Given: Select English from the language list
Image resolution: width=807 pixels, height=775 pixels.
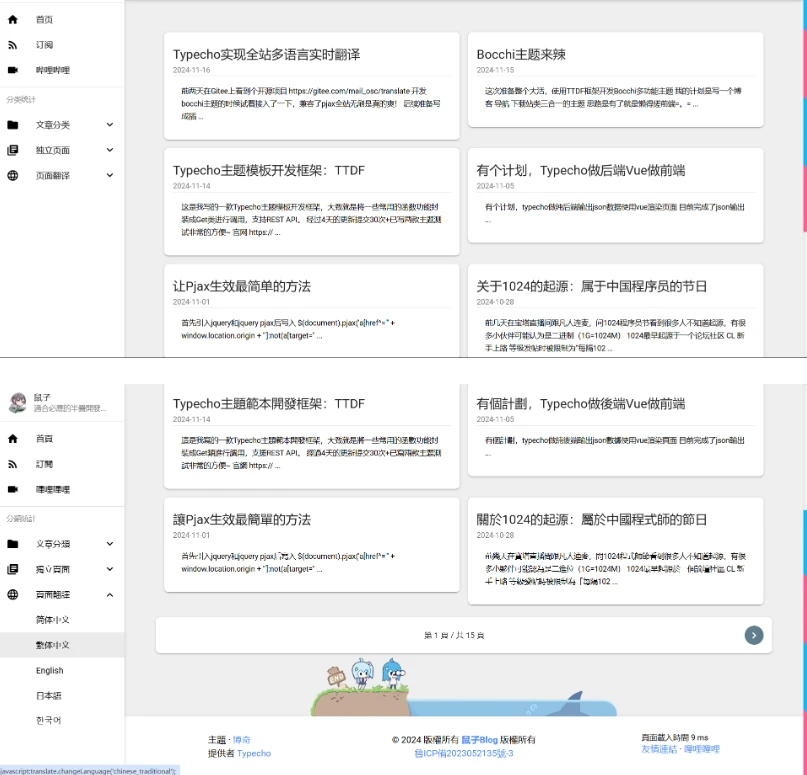Looking at the screenshot, I should [49, 670].
